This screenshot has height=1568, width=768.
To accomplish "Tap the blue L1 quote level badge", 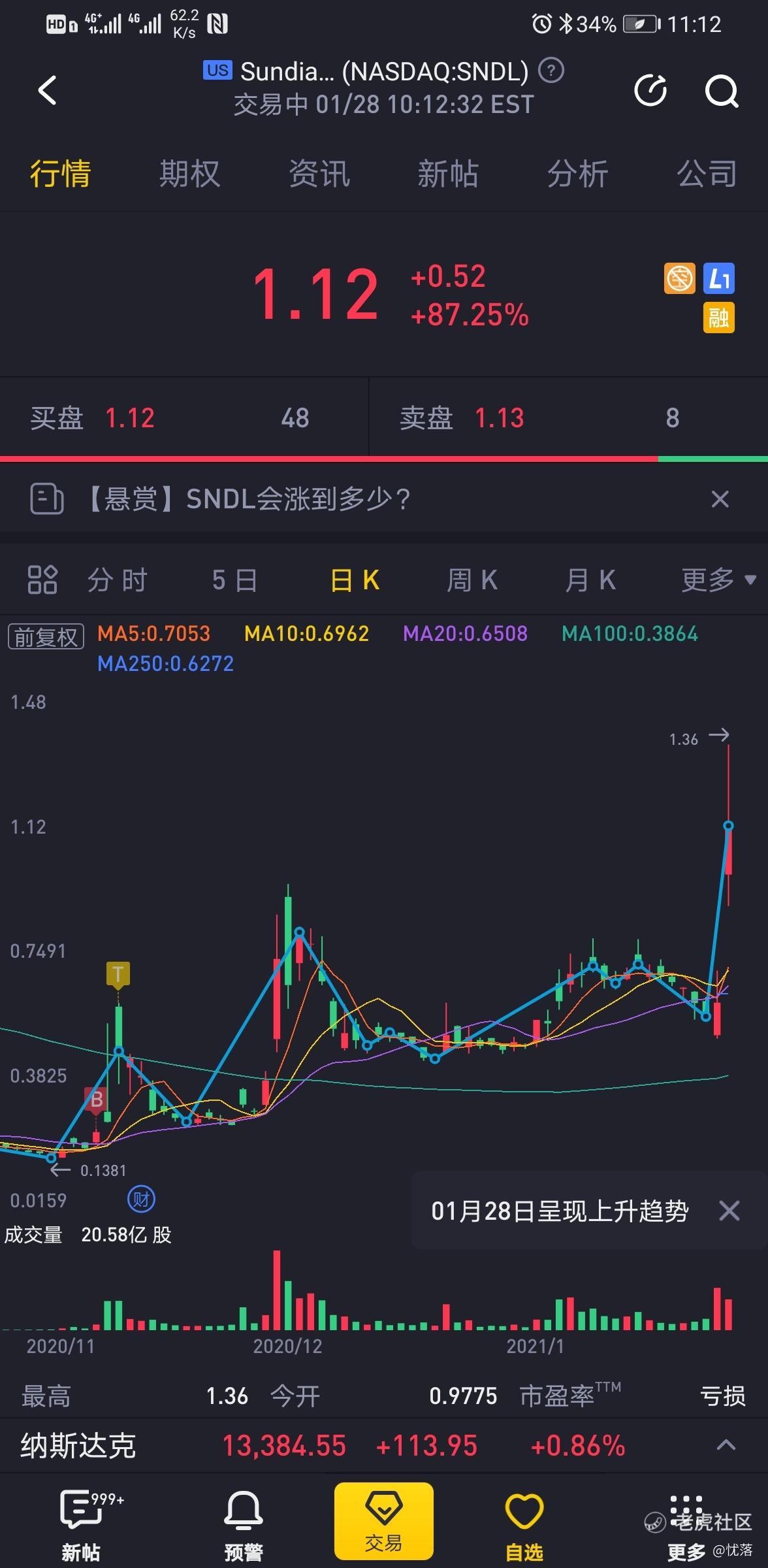I will [x=719, y=279].
